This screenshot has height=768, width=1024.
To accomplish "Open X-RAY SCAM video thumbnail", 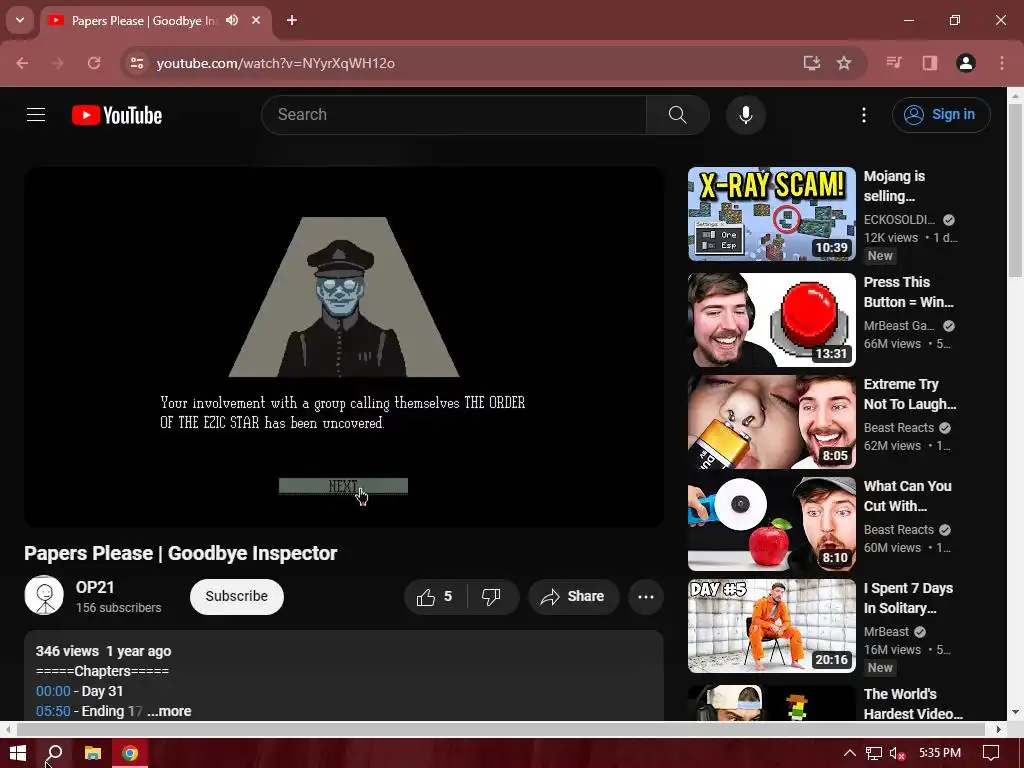I will (771, 214).
